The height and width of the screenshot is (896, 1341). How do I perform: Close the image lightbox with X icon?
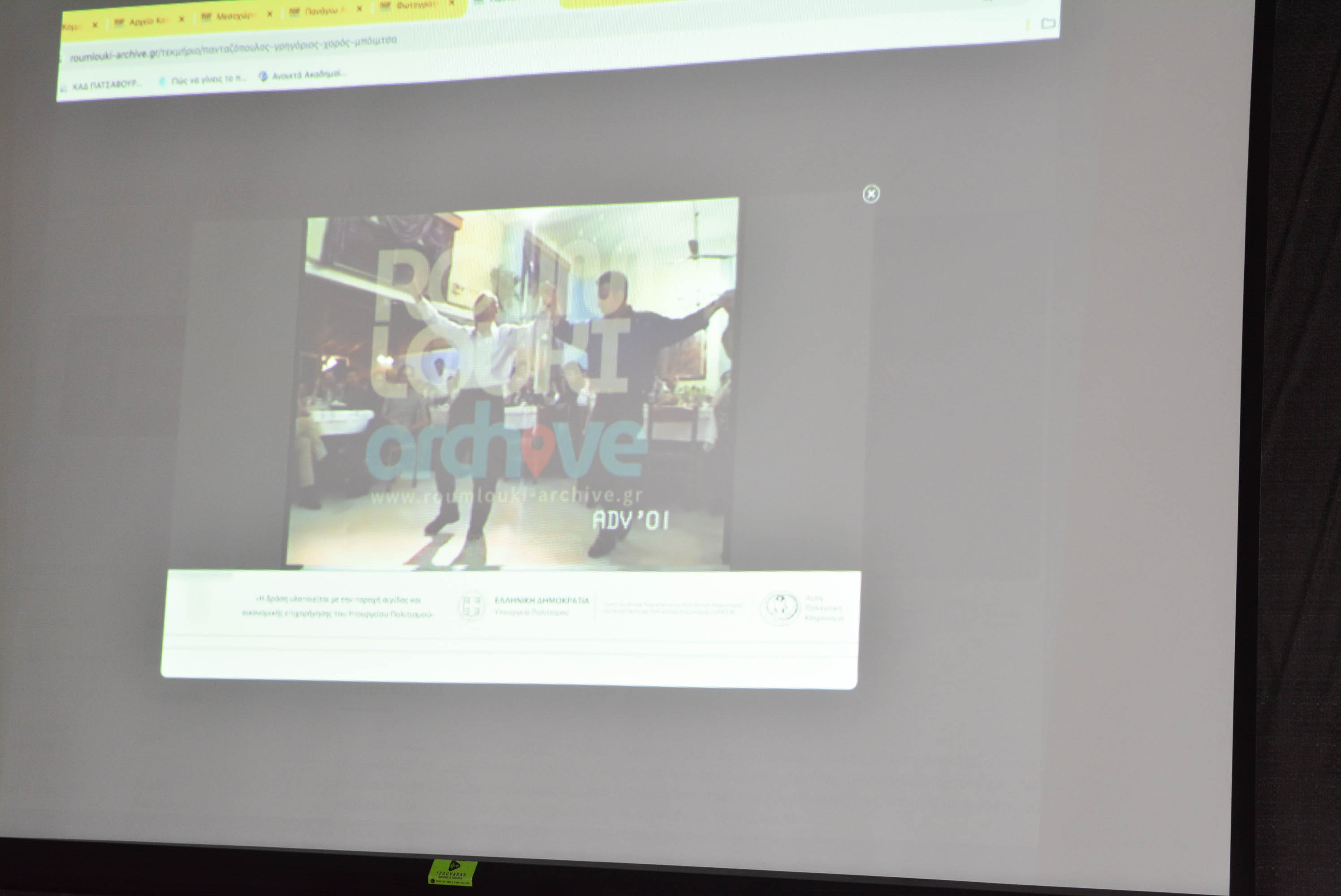[x=870, y=194]
